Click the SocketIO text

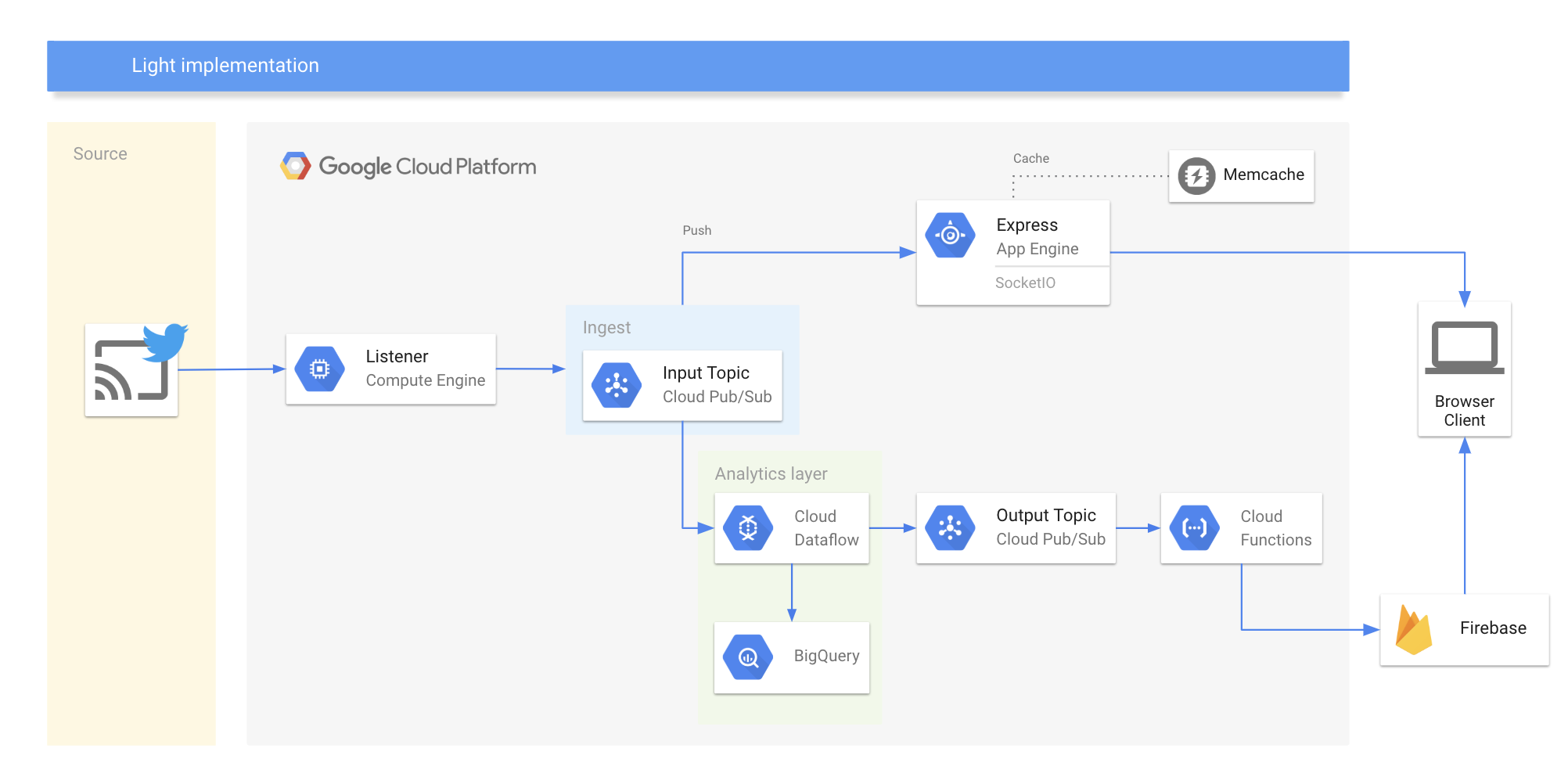(x=1025, y=282)
